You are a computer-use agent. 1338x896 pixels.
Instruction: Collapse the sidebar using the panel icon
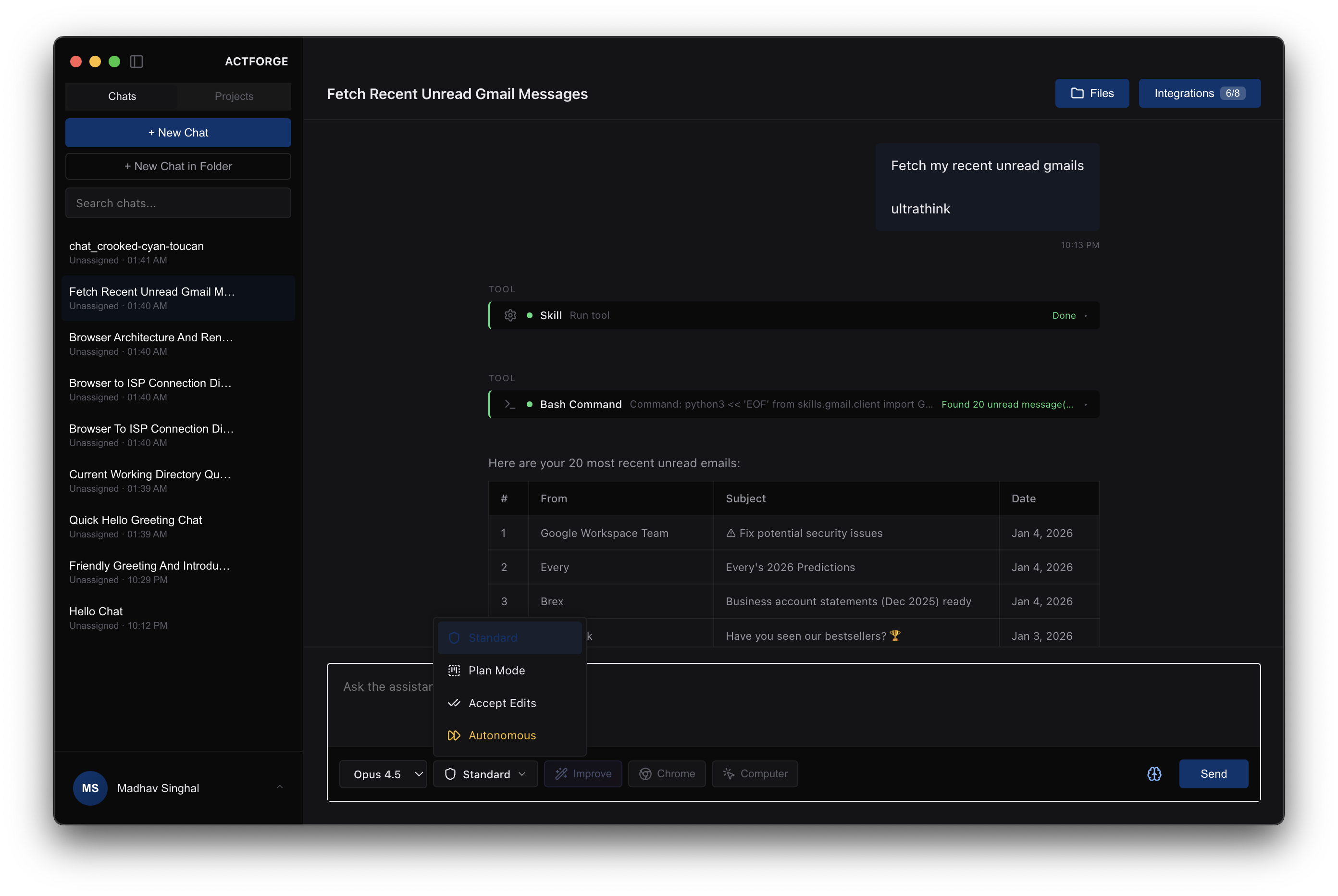pos(136,61)
